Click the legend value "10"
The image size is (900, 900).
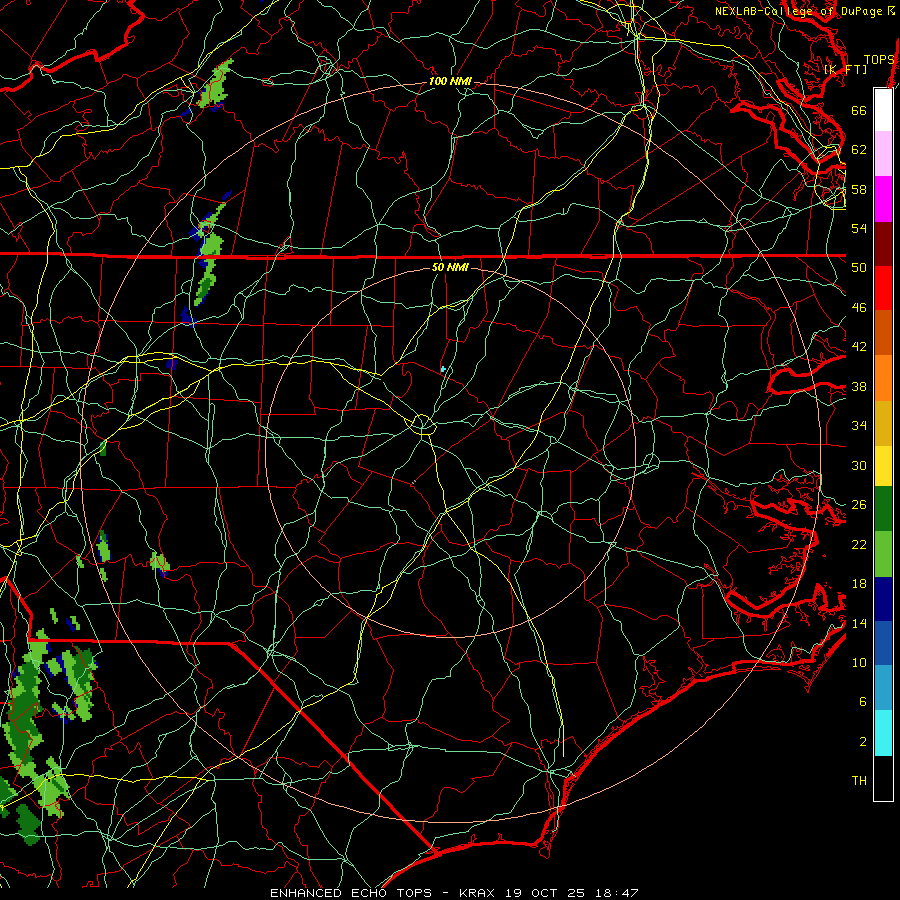point(859,663)
